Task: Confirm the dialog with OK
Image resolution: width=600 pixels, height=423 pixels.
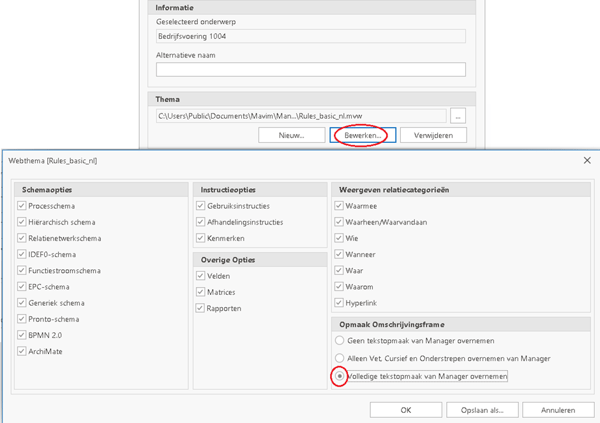Action: [x=406, y=410]
